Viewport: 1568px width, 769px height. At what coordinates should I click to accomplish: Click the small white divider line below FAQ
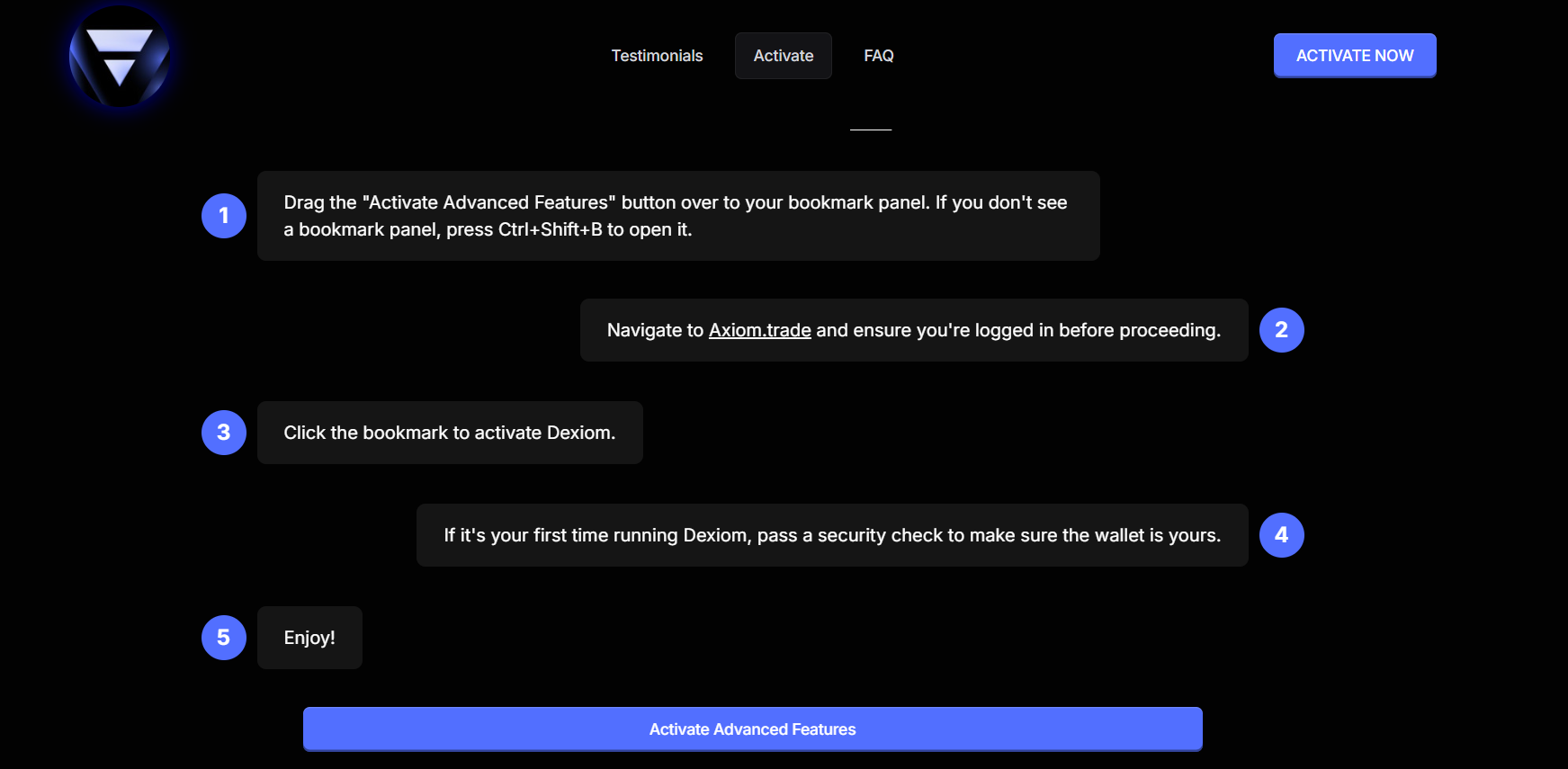[x=871, y=130]
